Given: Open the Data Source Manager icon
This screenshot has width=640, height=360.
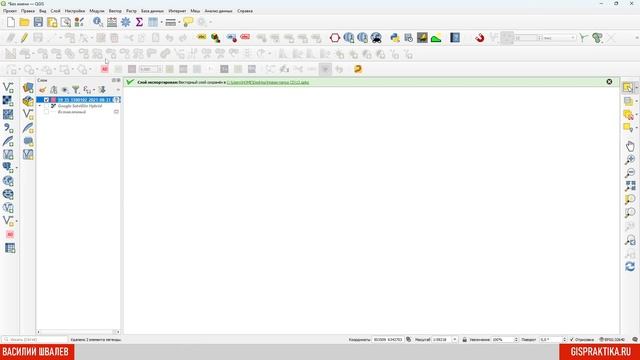Looking at the screenshot, I should (28, 87).
